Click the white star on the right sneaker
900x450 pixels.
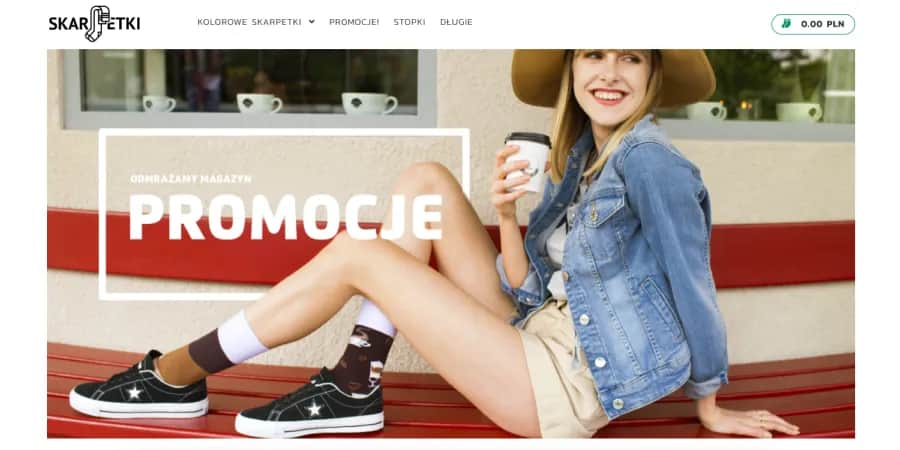click(x=314, y=409)
